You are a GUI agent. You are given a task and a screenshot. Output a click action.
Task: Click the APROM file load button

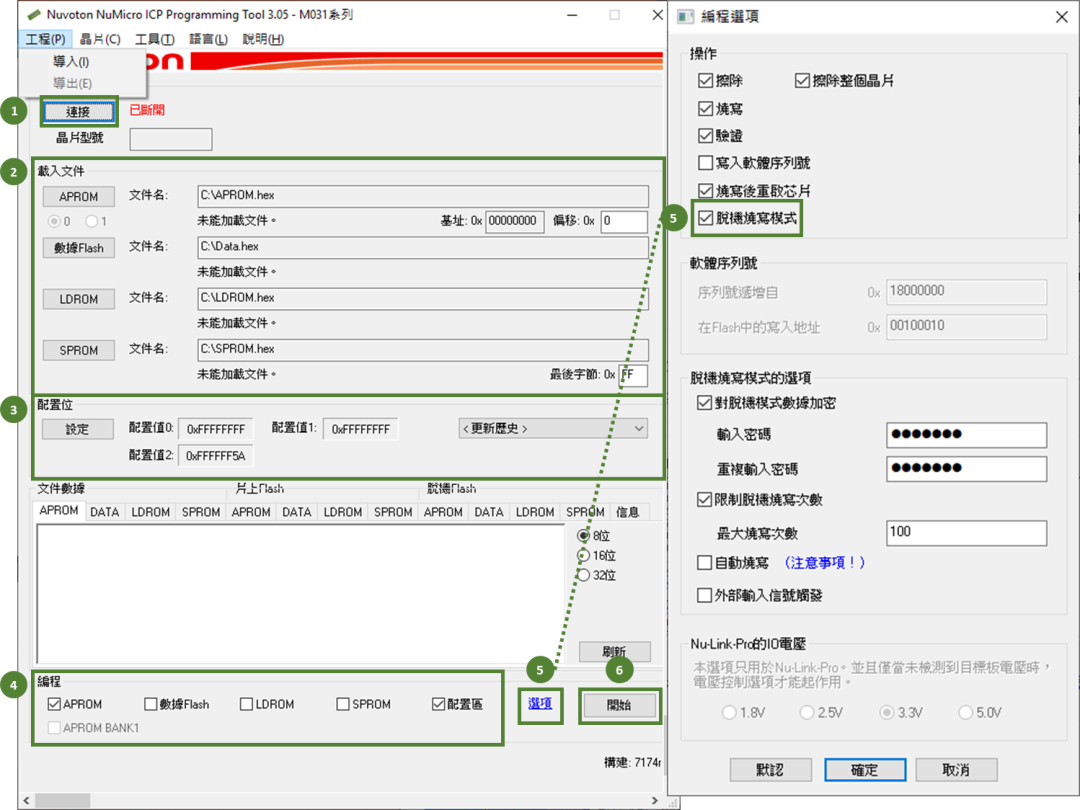[79, 196]
